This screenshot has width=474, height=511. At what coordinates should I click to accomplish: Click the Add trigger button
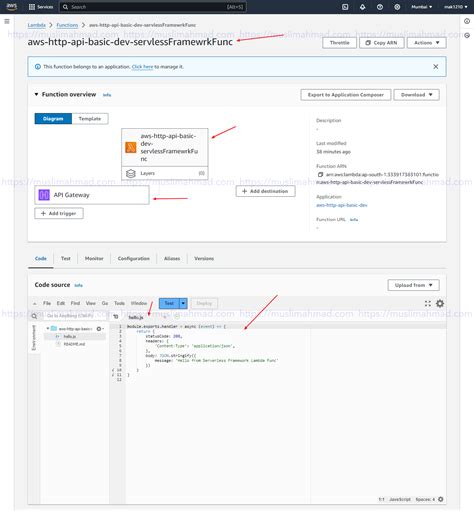pyautogui.click(x=59, y=213)
